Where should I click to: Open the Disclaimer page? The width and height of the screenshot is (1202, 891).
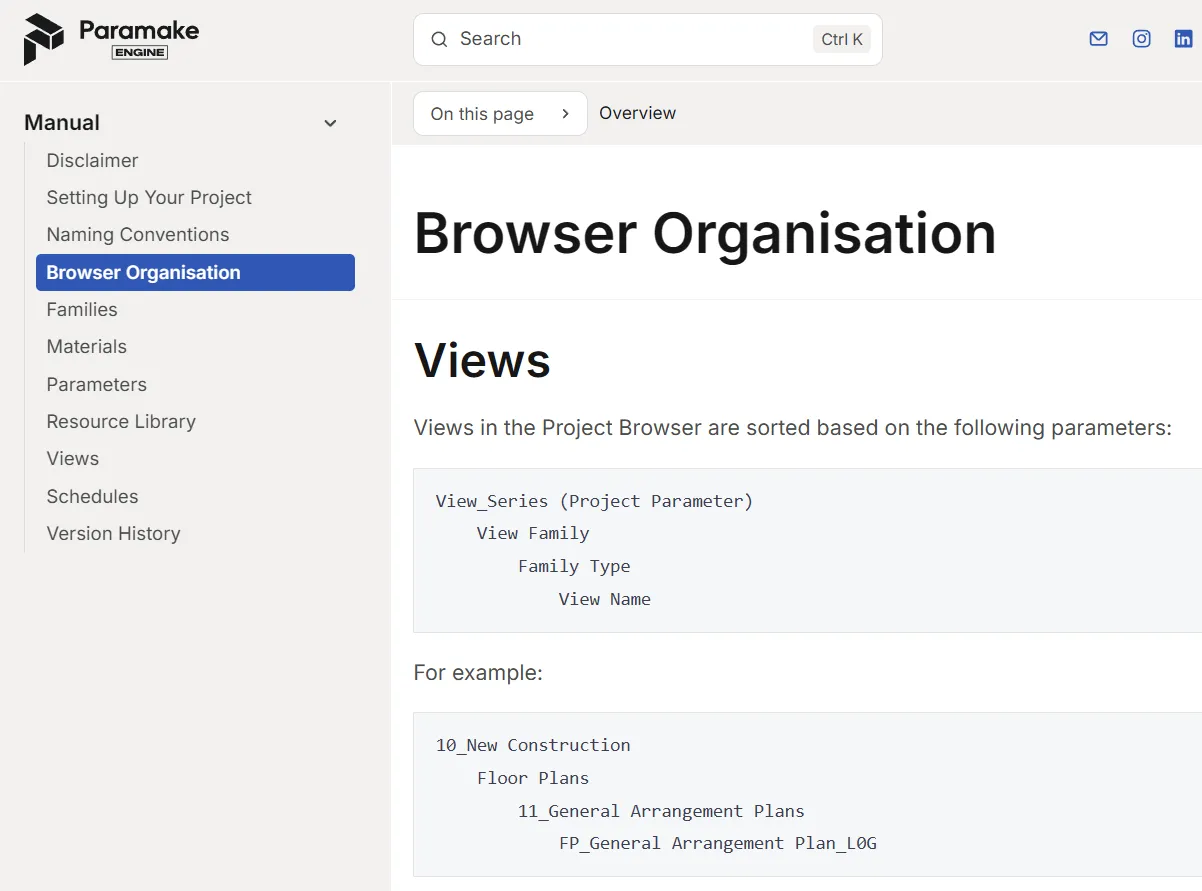point(92,160)
